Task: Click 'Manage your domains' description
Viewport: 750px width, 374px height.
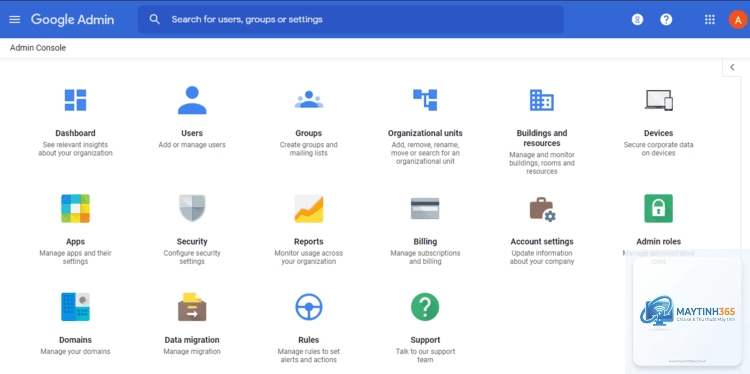Action: tap(76, 352)
